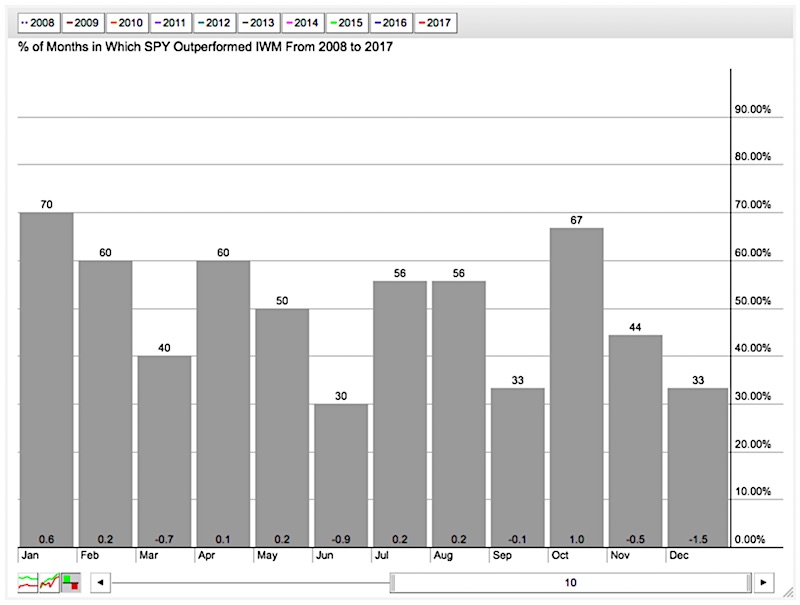800x605 pixels.
Task: Click the left arrow of the range slider
Action: (101, 582)
